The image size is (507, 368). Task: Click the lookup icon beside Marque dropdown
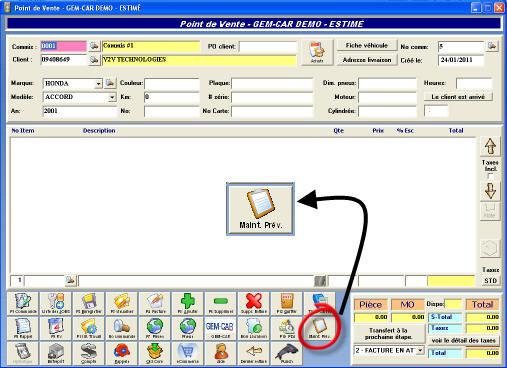110,83
